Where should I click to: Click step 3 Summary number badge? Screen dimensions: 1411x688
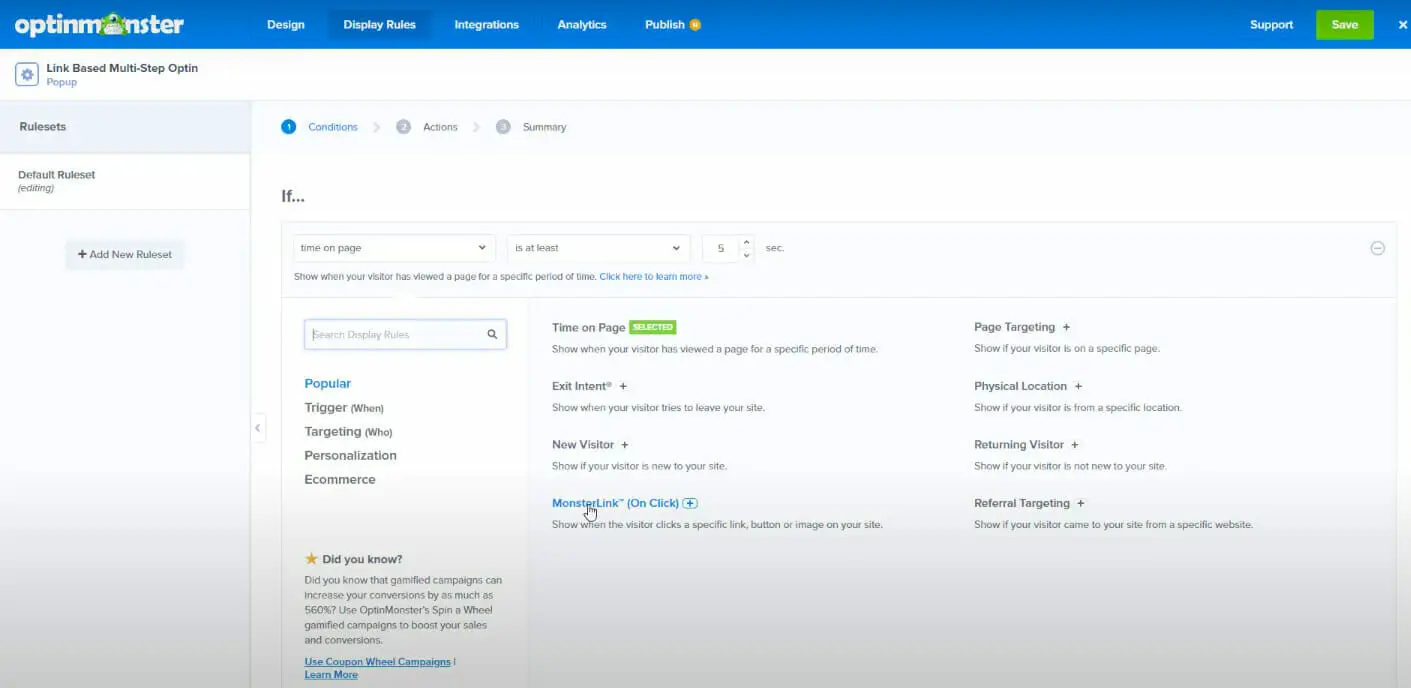[x=503, y=127]
